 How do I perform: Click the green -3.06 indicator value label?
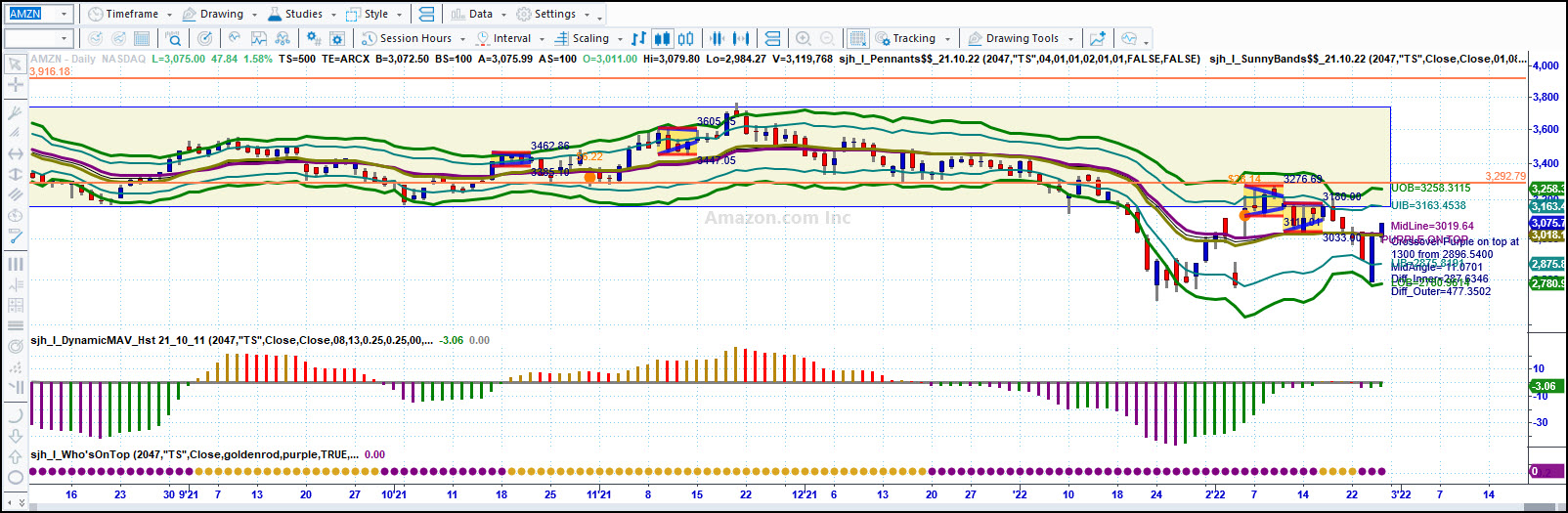click(1545, 386)
